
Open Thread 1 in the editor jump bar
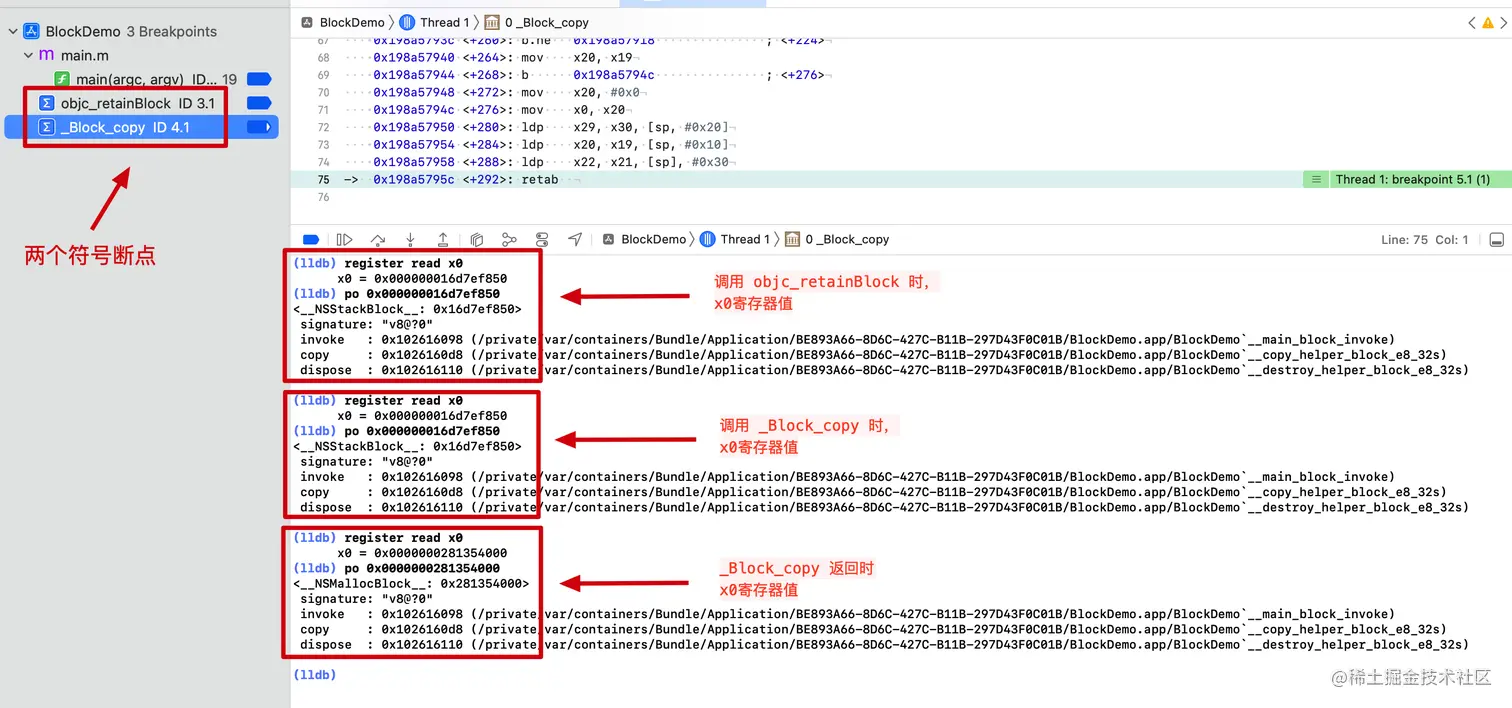[x=445, y=22]
